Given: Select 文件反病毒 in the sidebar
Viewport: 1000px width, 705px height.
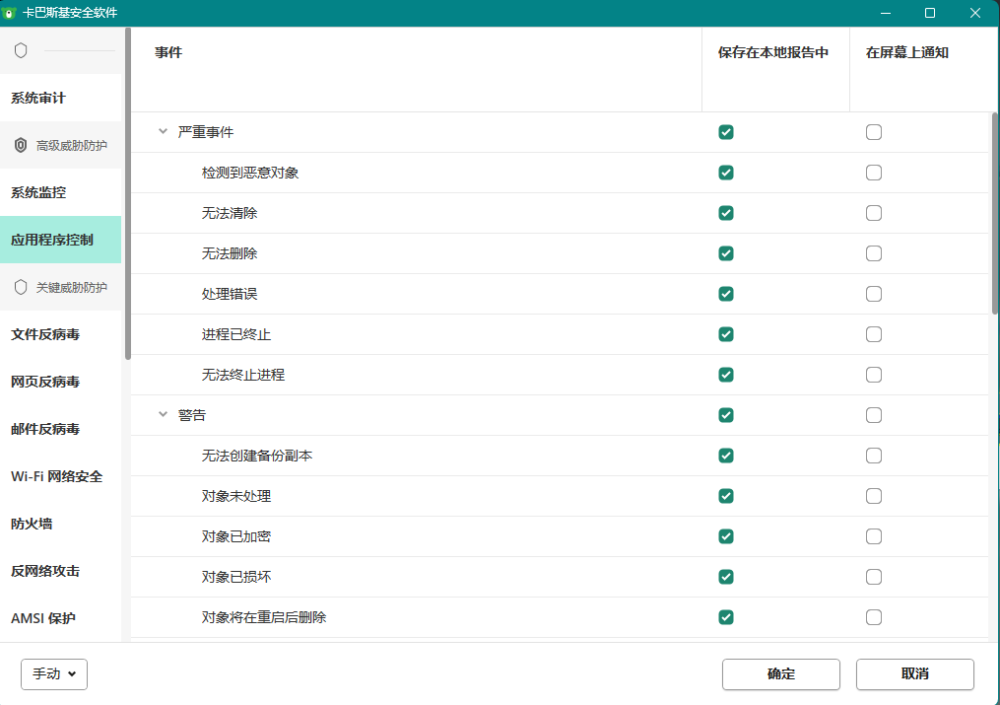Looking at the screenshot, I should pyautogui.click(x=45, y=334).
